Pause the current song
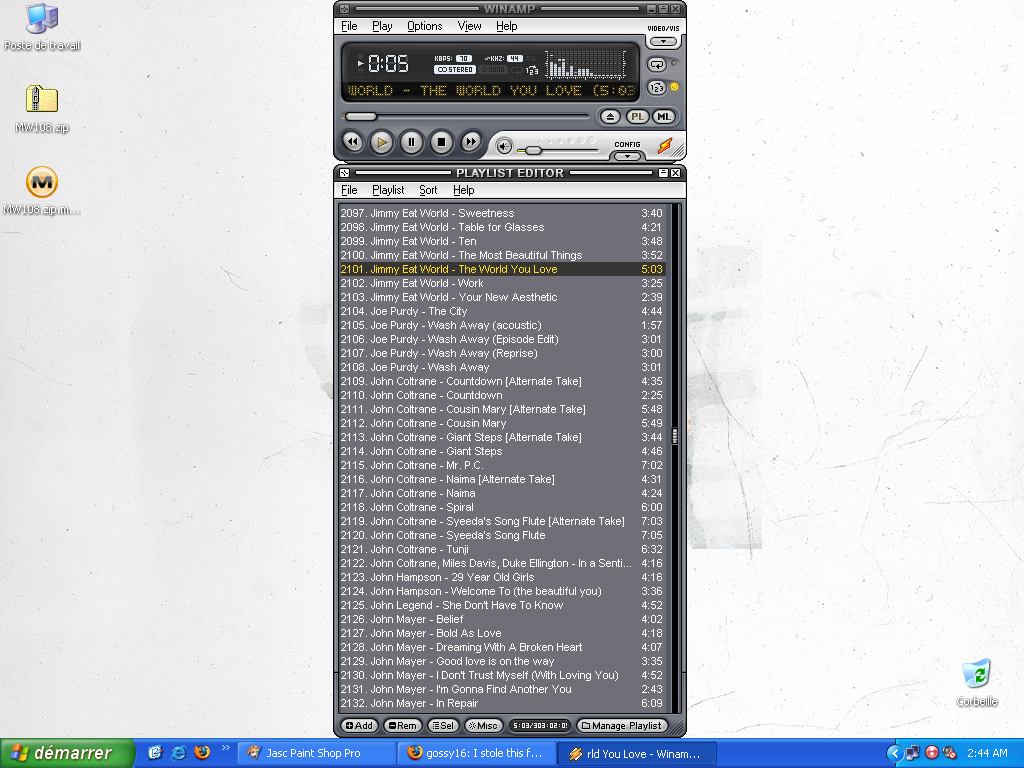The height and width of the screenshot is (768, 1024). click(x=411, y=142)
